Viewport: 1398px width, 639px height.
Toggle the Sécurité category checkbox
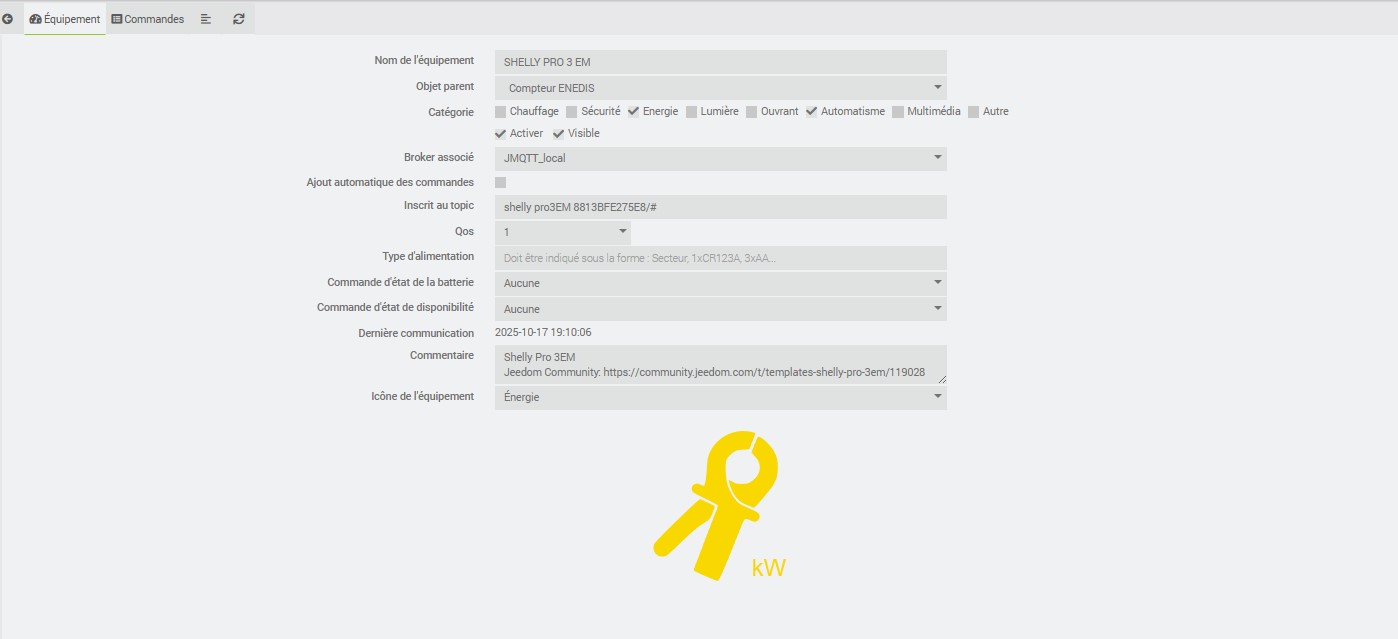[x=572, y=112]
